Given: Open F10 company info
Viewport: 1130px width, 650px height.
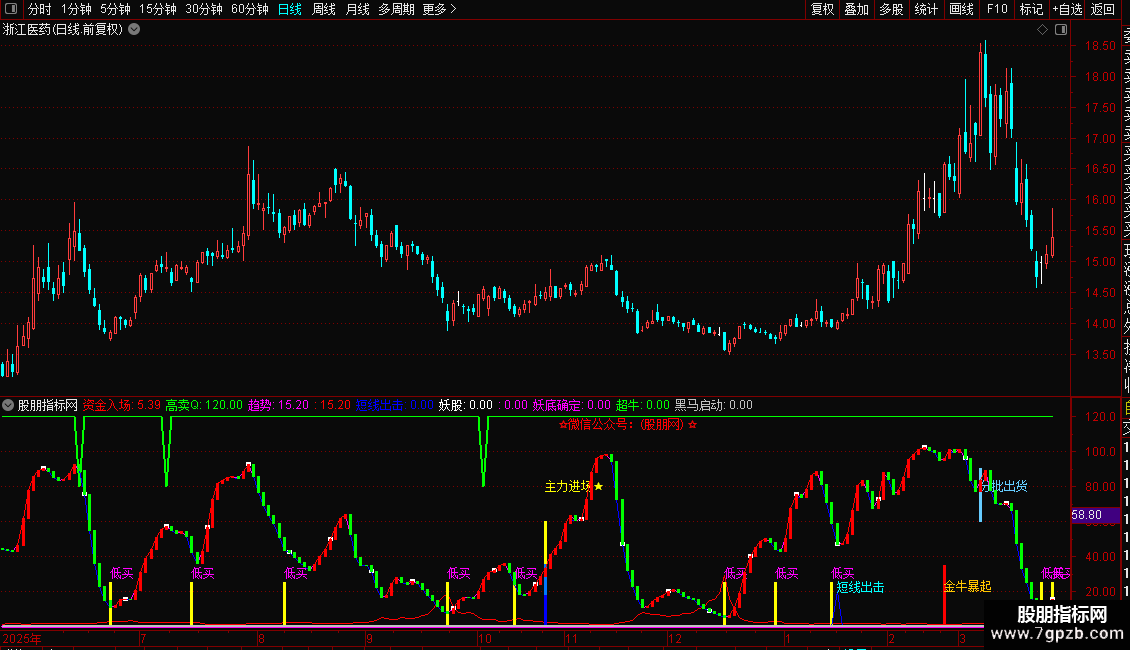Looking at the screenshot, I should pos(997,9).
